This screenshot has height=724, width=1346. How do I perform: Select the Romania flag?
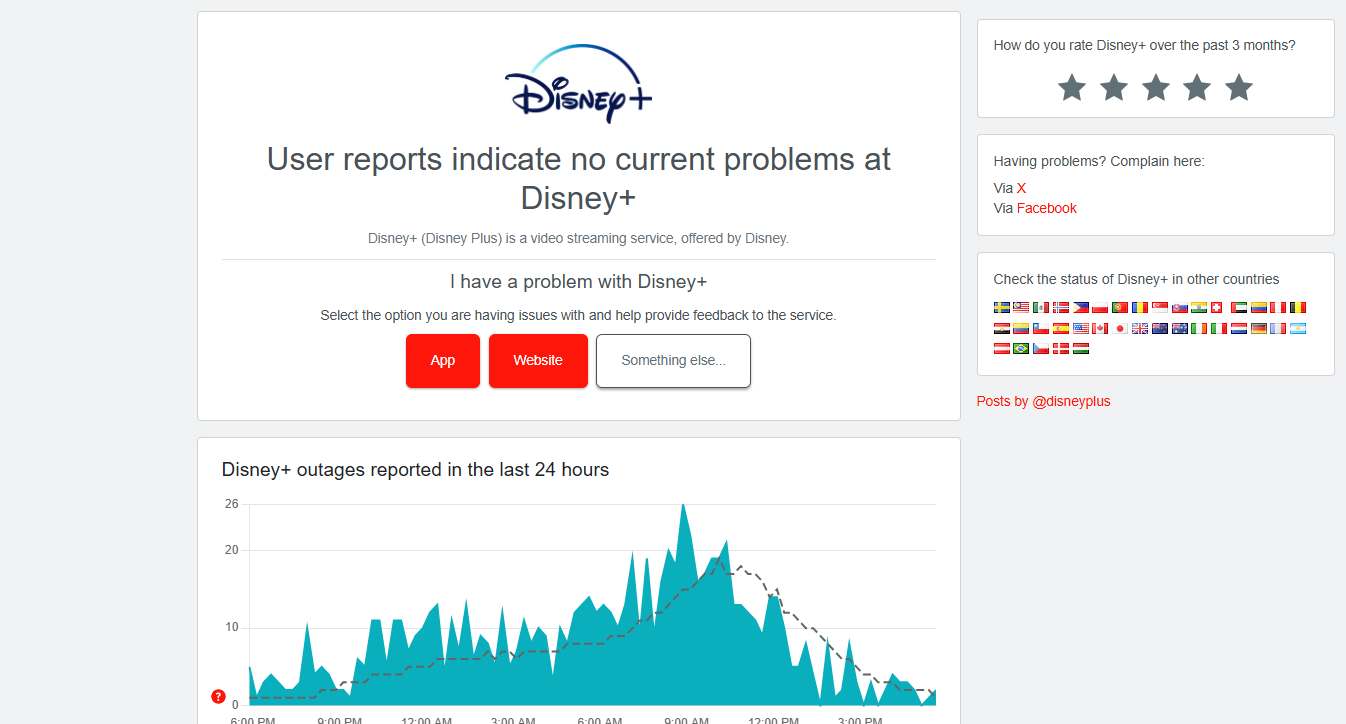(1140, 308)
